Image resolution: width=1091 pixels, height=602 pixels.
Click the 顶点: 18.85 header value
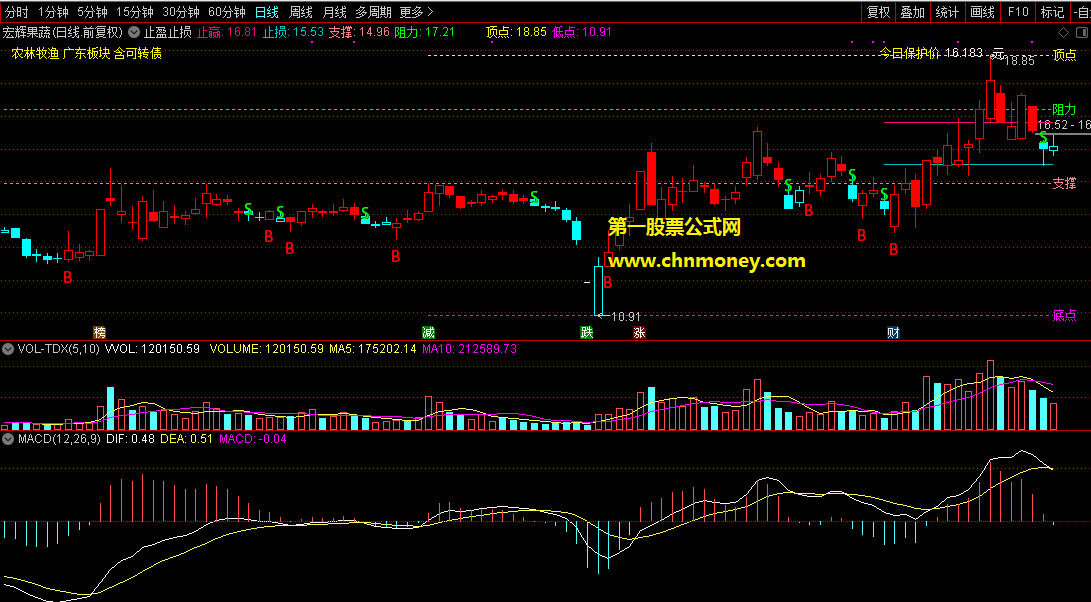click(x=516, y=32)
